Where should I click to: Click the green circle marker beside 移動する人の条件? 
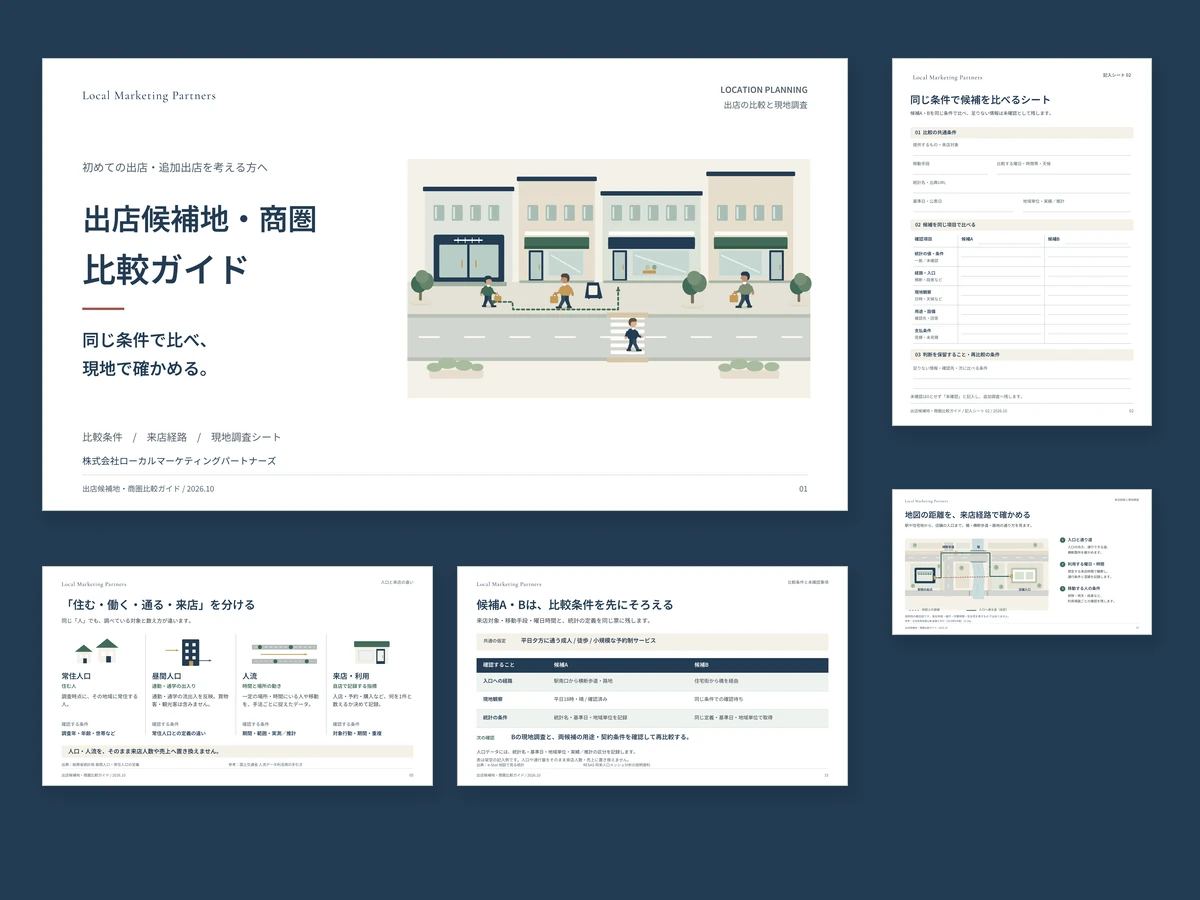point(1062,590)
